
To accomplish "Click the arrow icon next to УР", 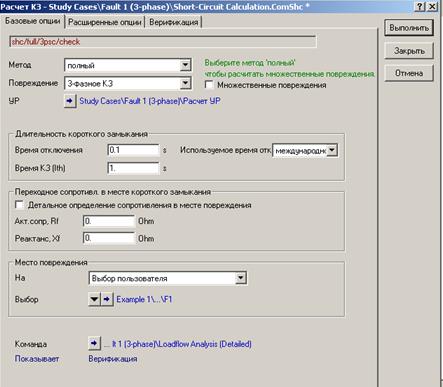I will coord(70,101).
